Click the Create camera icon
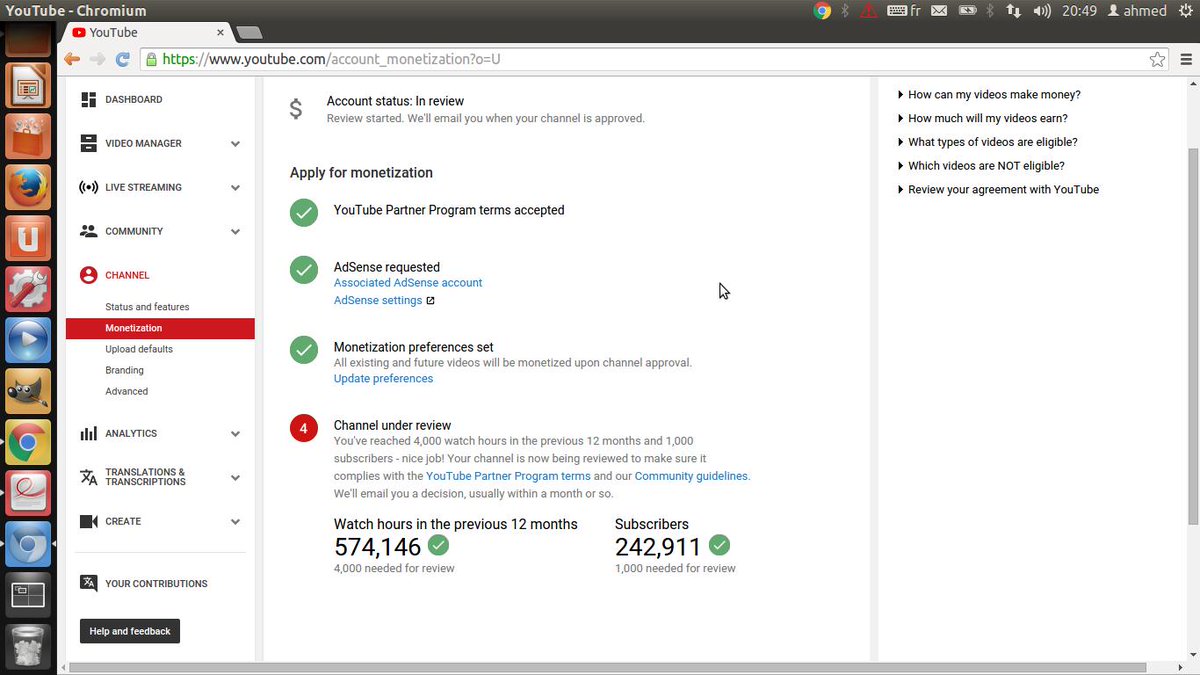1200x675 pixels. pyautogui.click(x=89, y=522)
